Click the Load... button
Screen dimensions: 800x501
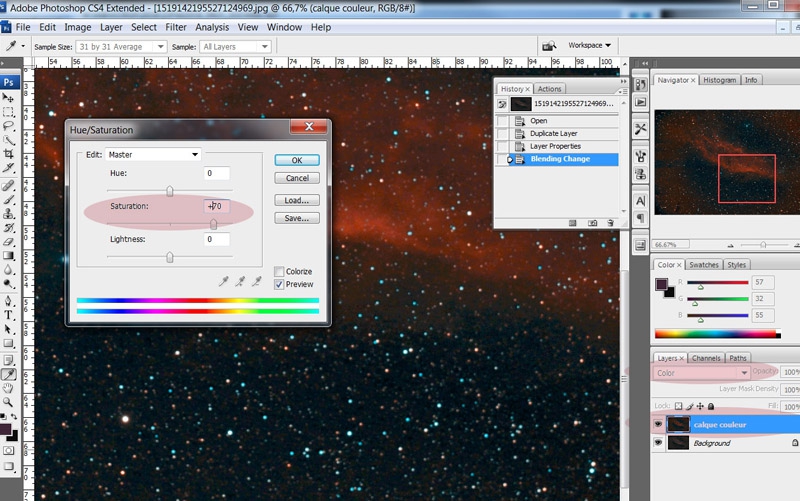click(297, 200)
